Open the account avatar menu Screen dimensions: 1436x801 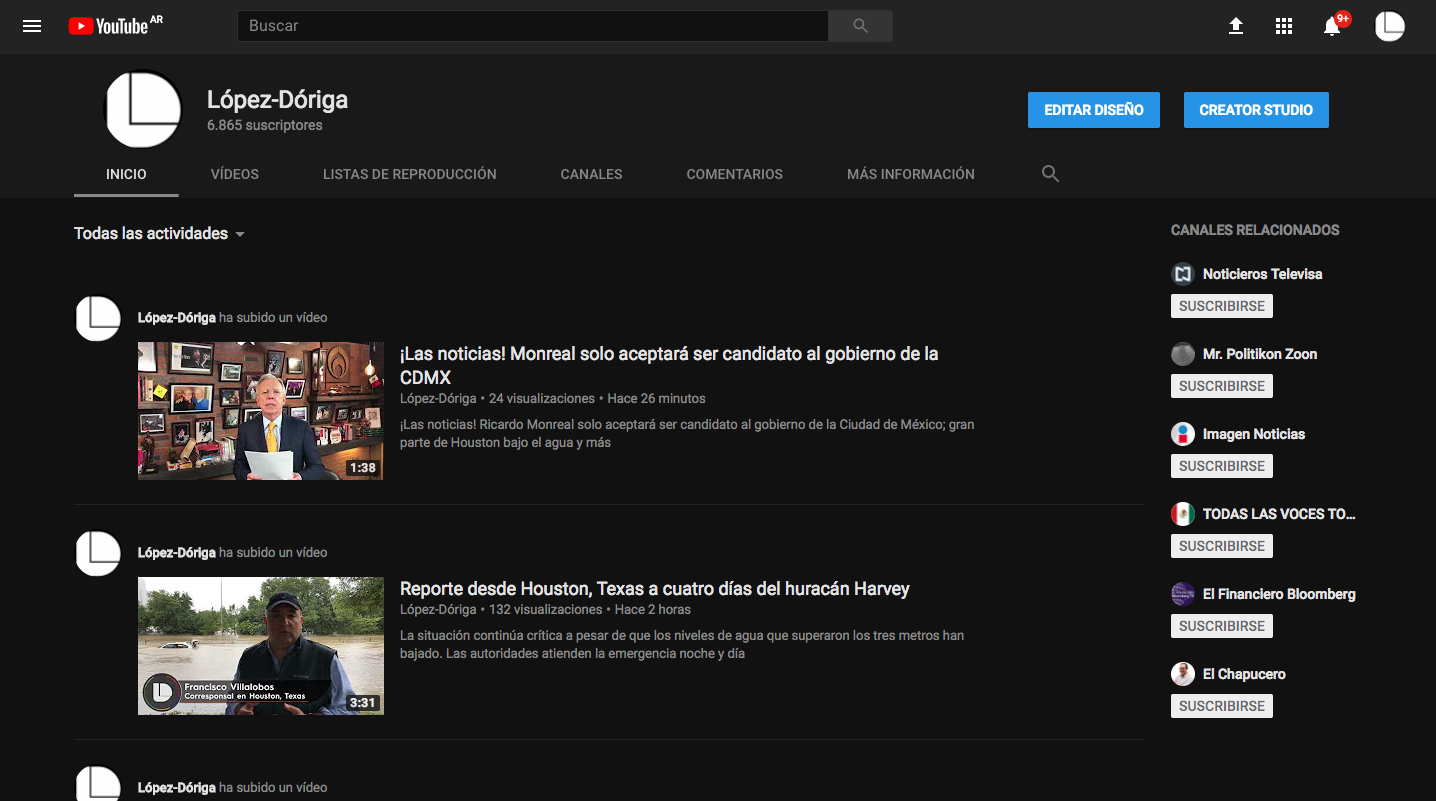click(1389, 26)
